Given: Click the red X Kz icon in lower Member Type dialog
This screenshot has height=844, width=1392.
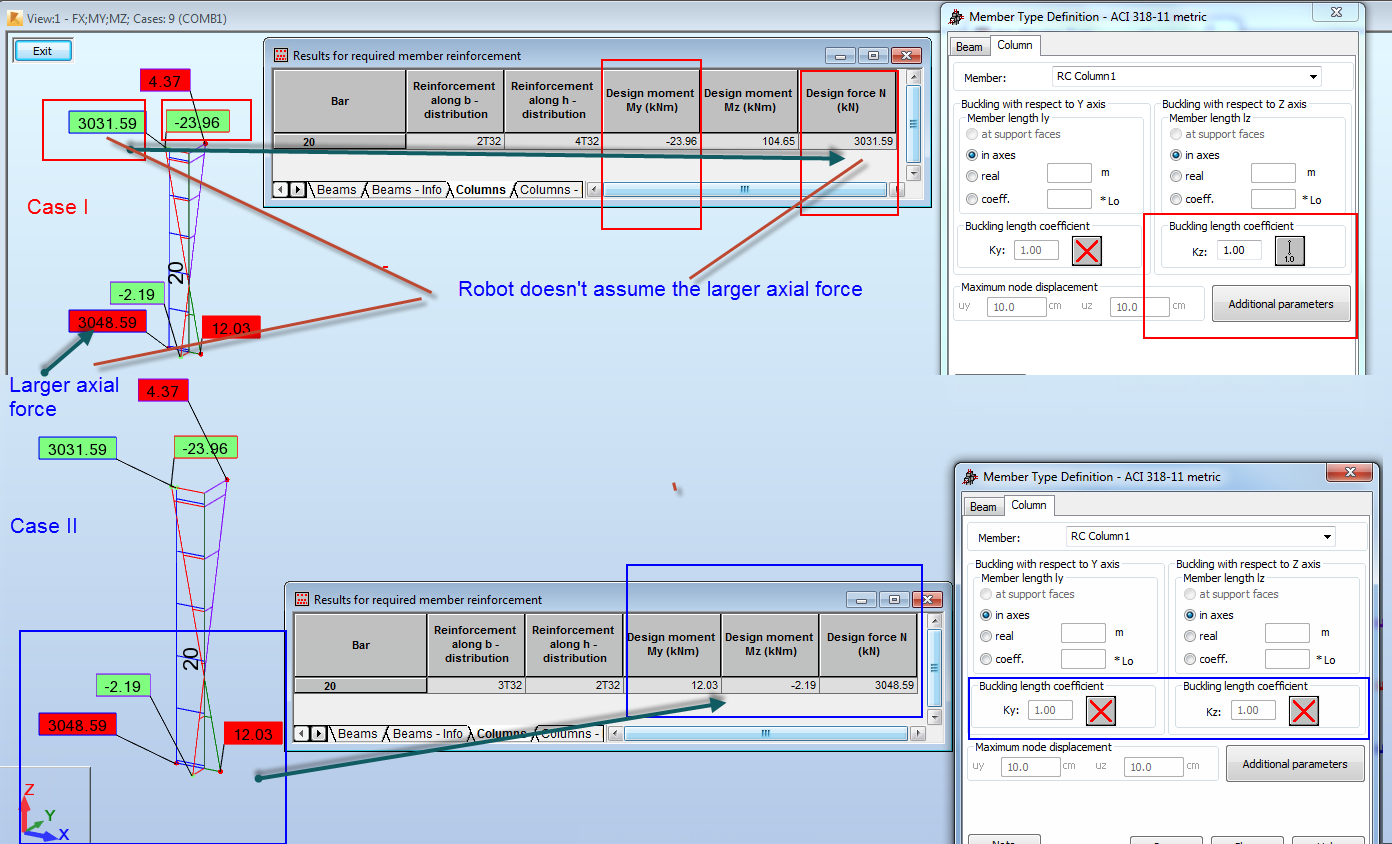Looking at the screenshot, I should 1303,710.
